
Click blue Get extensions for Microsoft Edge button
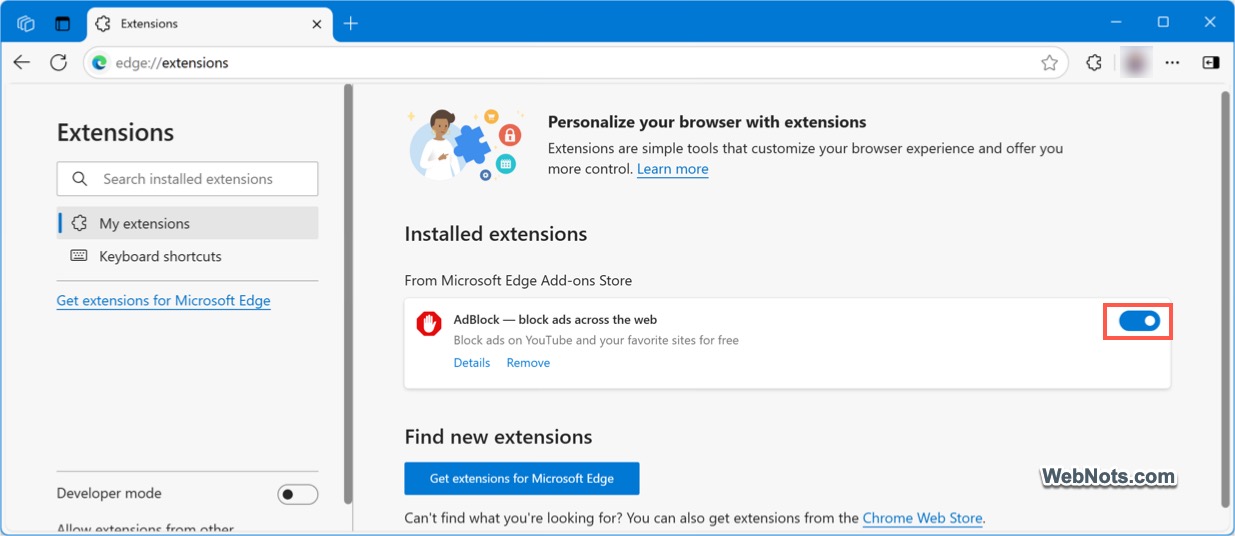pos(522,478)
